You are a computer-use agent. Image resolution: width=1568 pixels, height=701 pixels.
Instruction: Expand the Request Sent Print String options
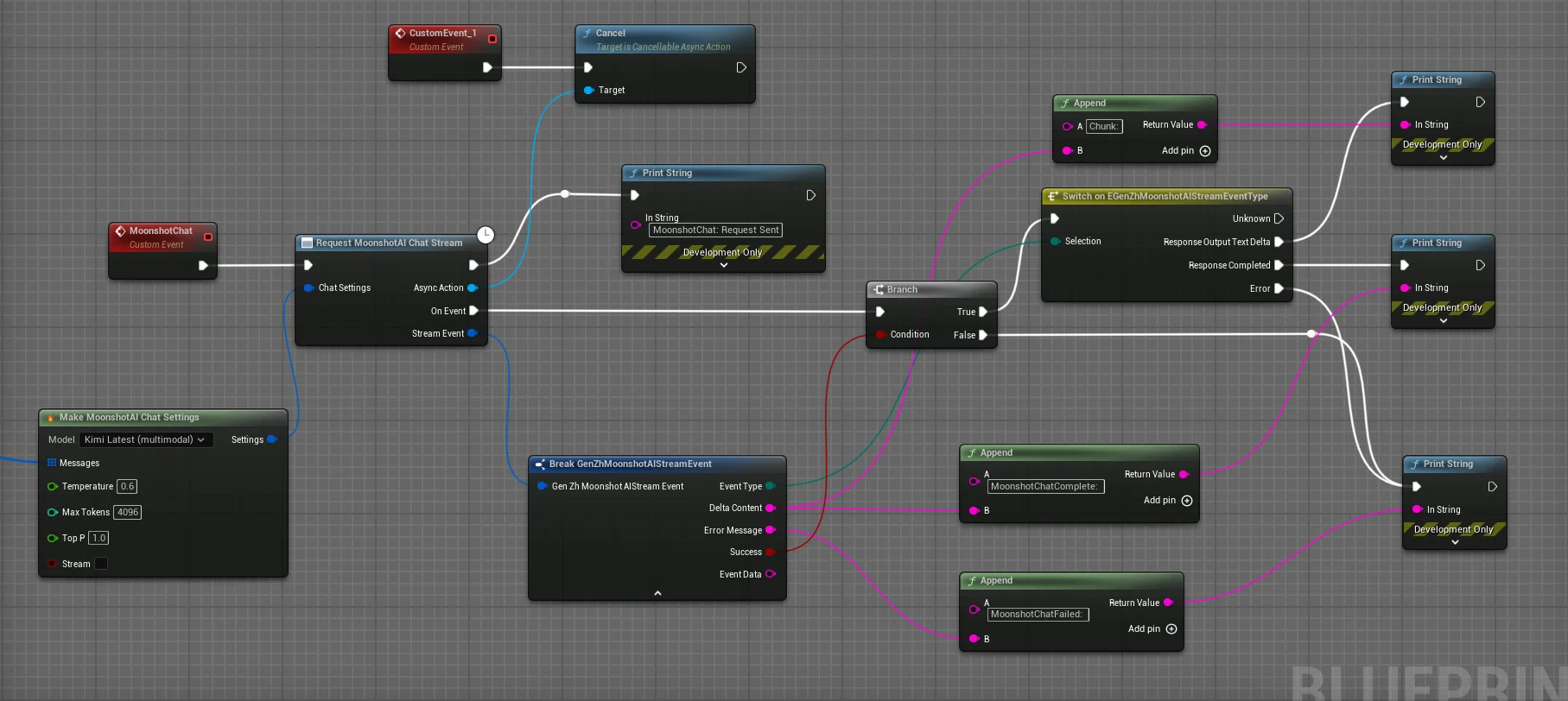point(724,265)
